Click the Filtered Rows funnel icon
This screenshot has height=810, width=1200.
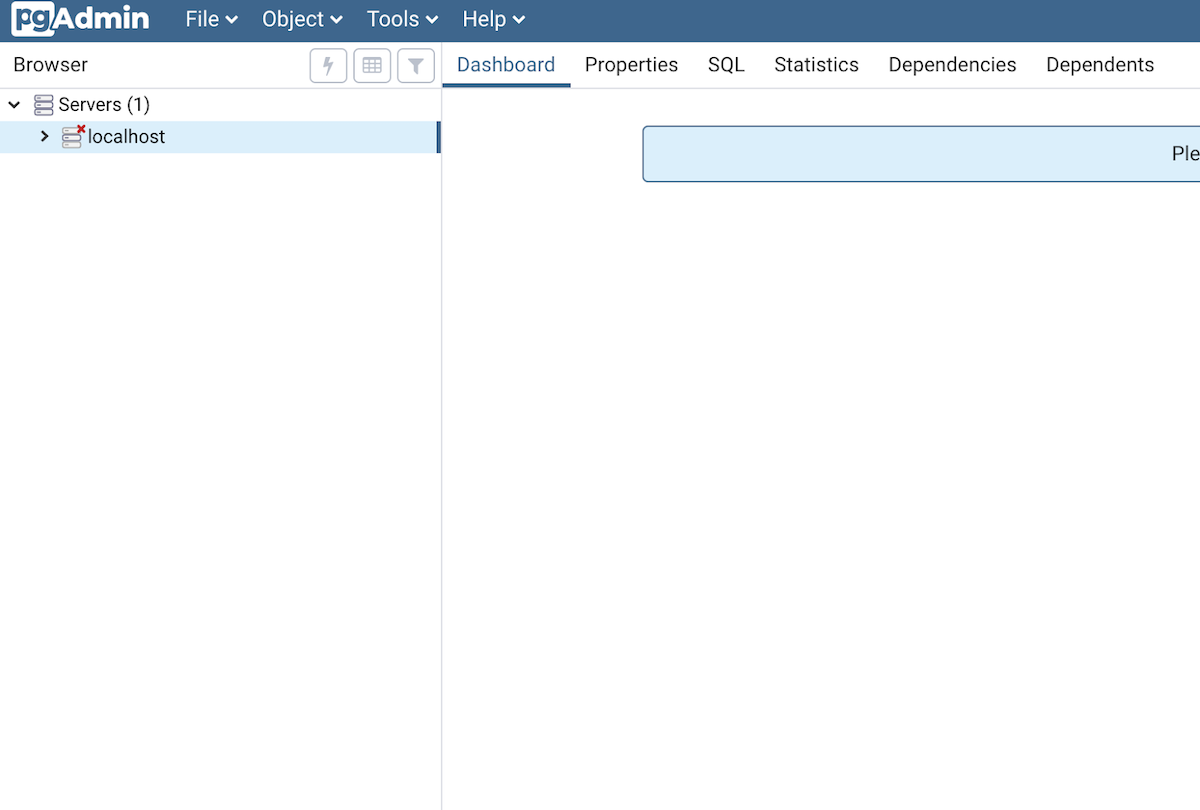pos(416,66)
